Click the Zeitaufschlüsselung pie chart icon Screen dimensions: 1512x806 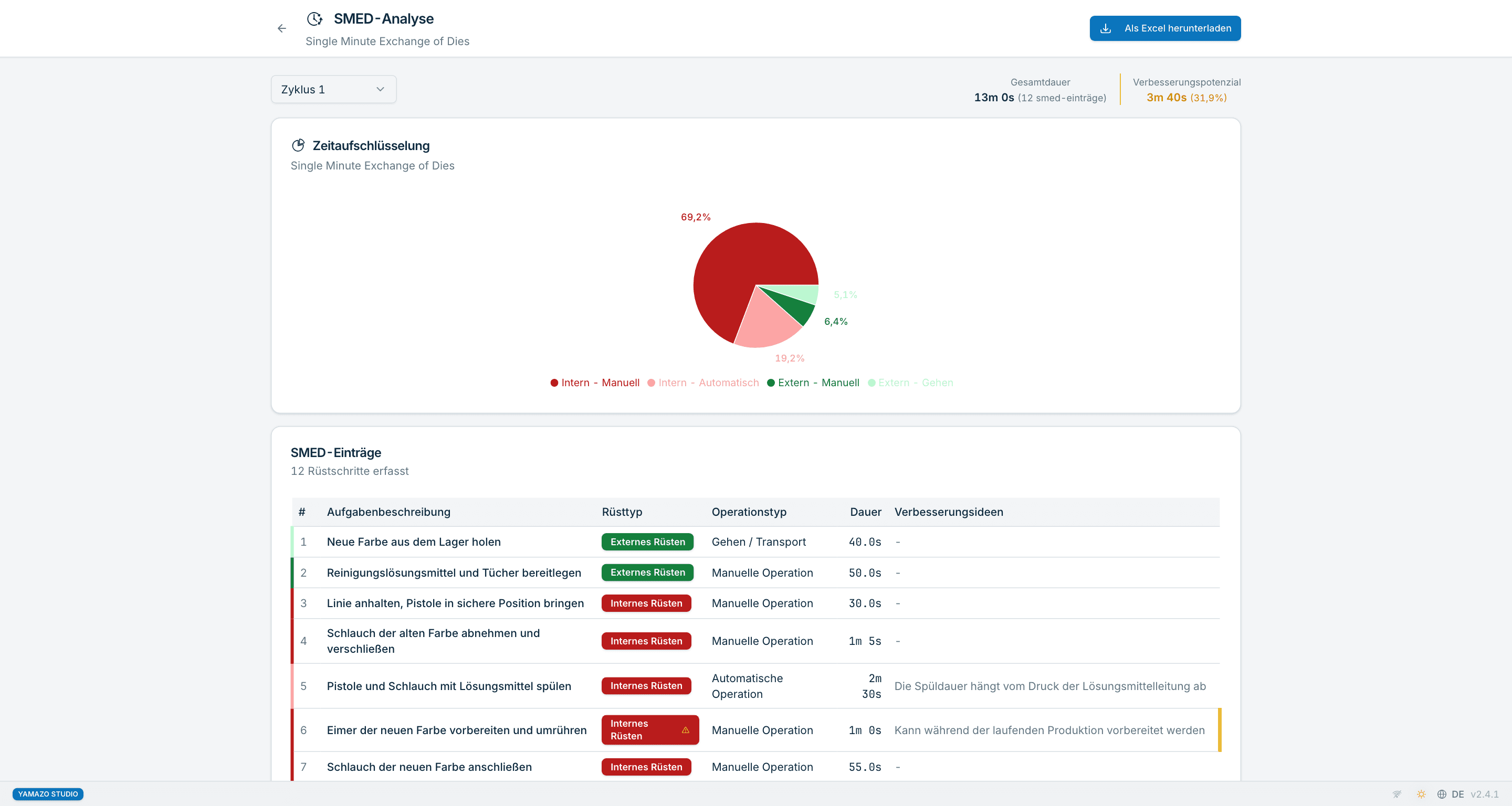tap(298, 145)
